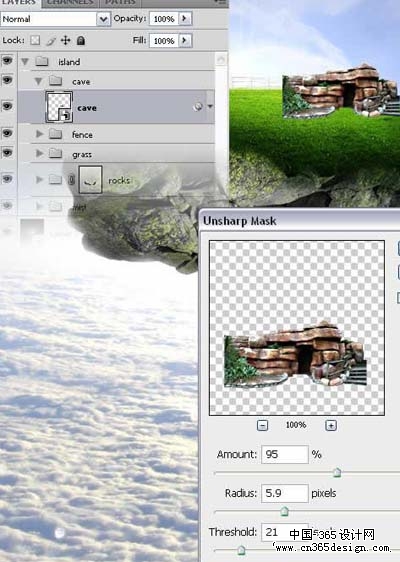This screenshot has height=562, width=400.
Task: Click the Amount value field
Action: pyautogui.click(x=285, y=454)
